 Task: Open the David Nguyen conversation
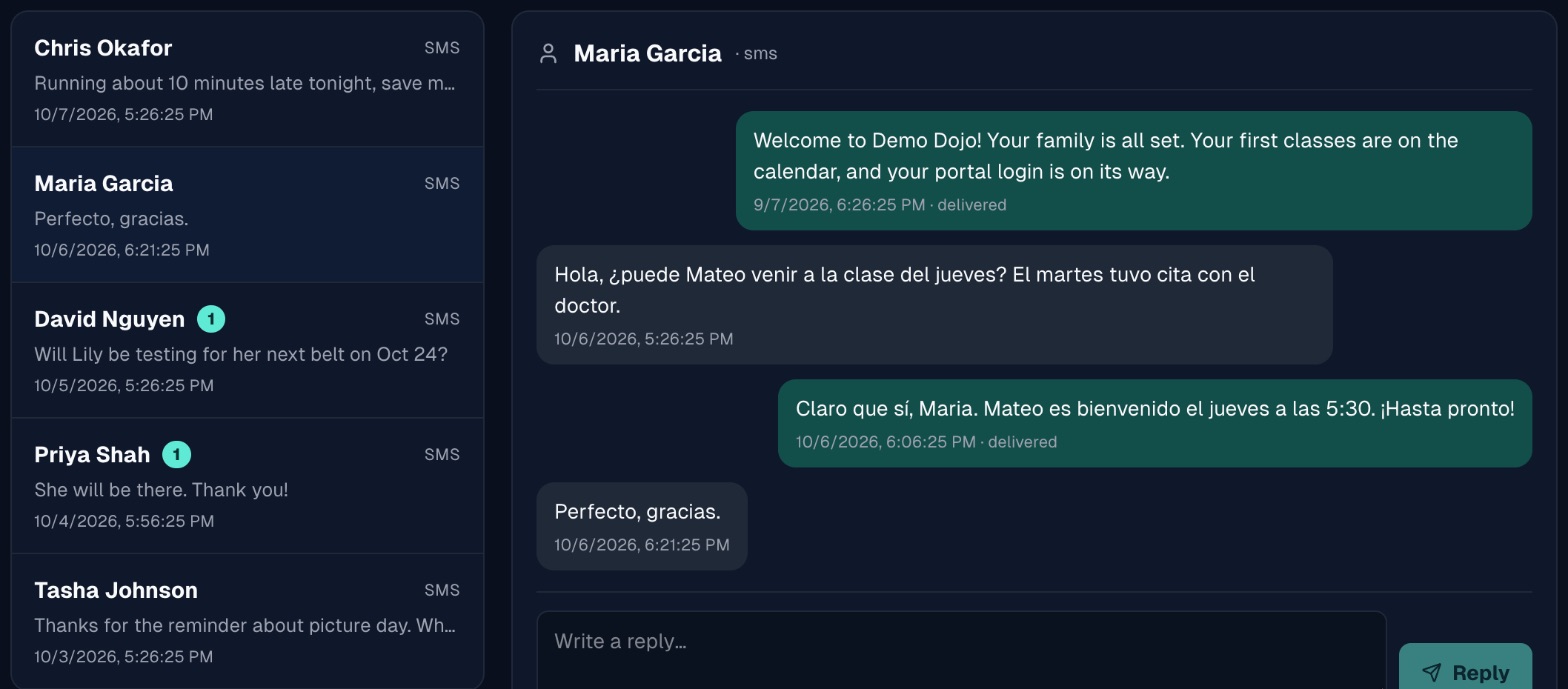pyautogui.click(x=247, y=350)
